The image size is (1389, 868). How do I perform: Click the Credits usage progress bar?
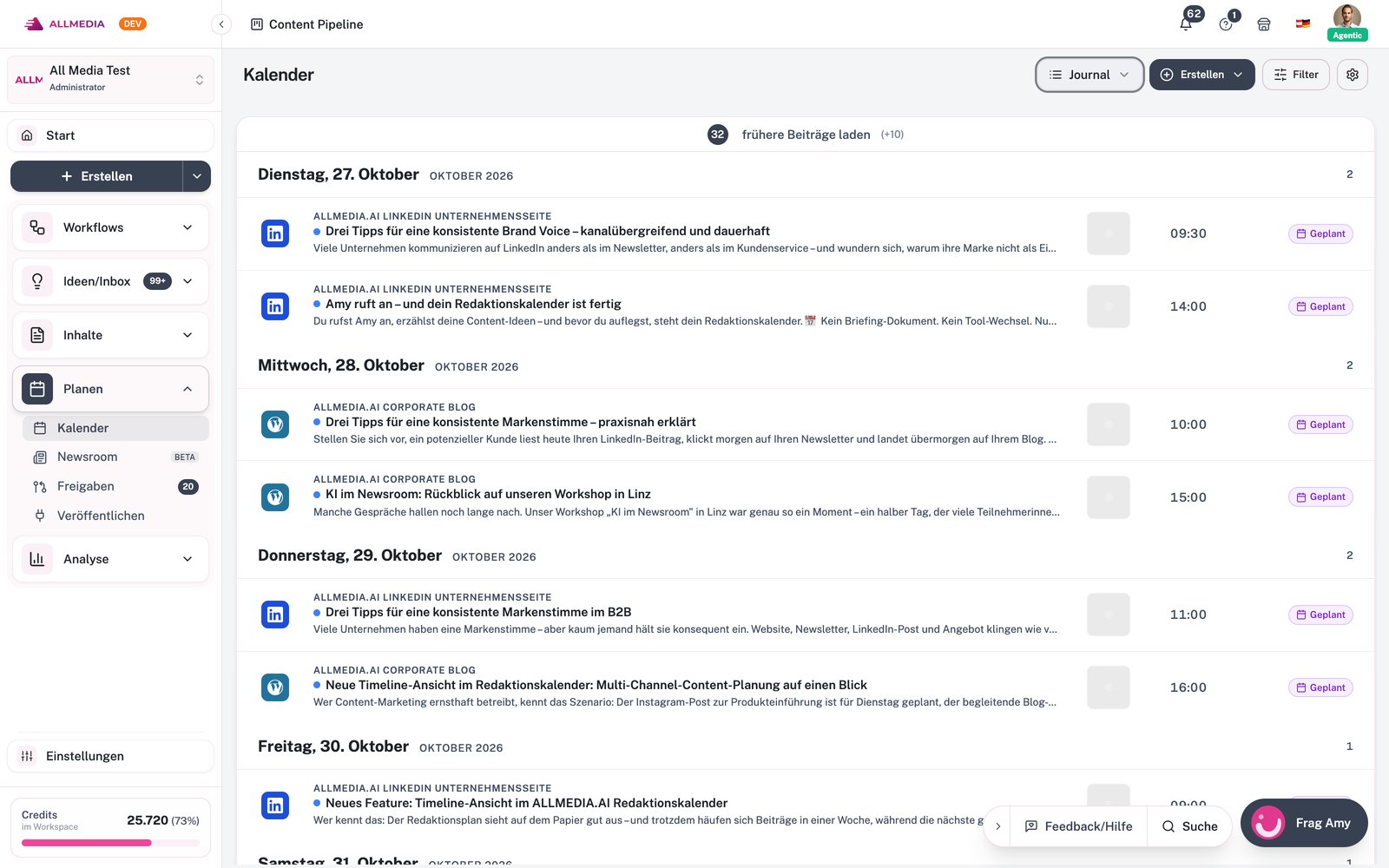[110, 843]
